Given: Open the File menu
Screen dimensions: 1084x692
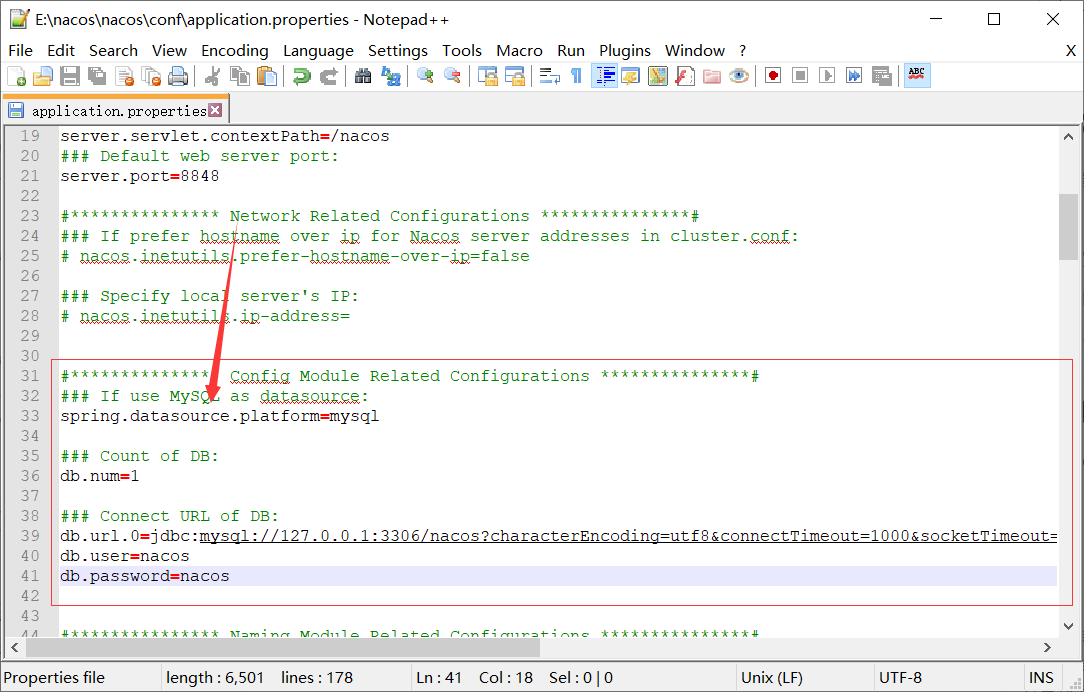Looking at the screenshot, I should (20, 50).
